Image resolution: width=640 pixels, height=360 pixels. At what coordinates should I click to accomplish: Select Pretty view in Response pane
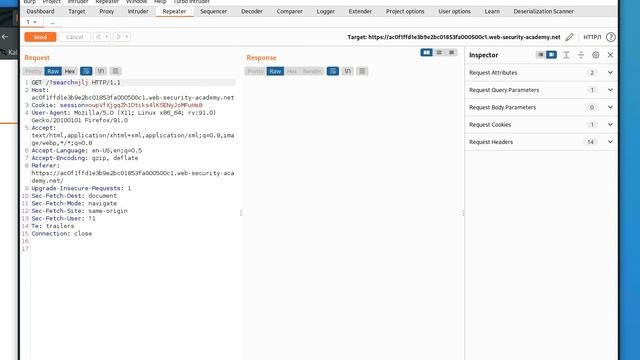tap(256, 71)
